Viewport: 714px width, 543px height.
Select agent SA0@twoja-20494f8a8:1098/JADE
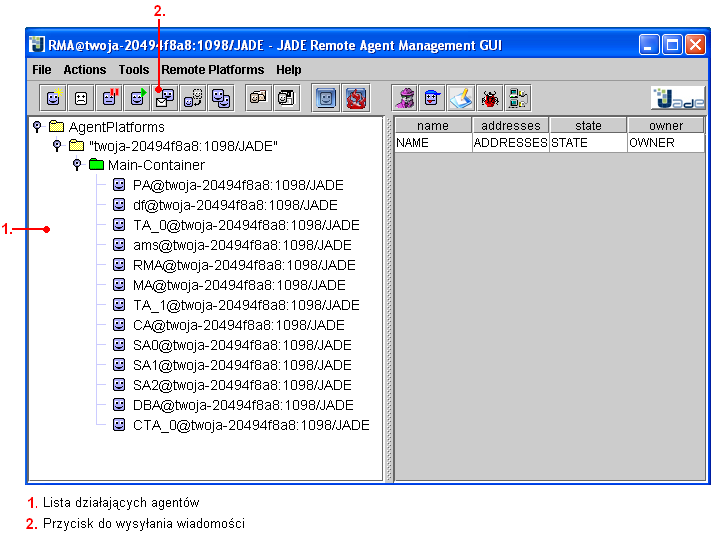[x=232, y=345]
